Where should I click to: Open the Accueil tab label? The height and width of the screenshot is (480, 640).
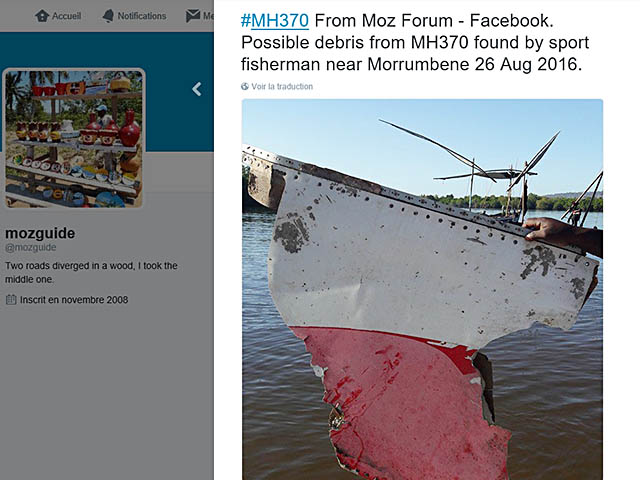click(69, 16)
